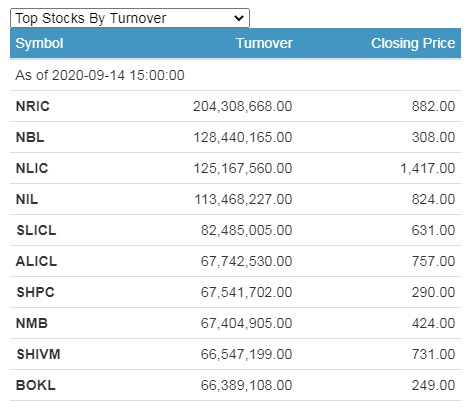Select the SLICL symbol link

tap(36, 230)
